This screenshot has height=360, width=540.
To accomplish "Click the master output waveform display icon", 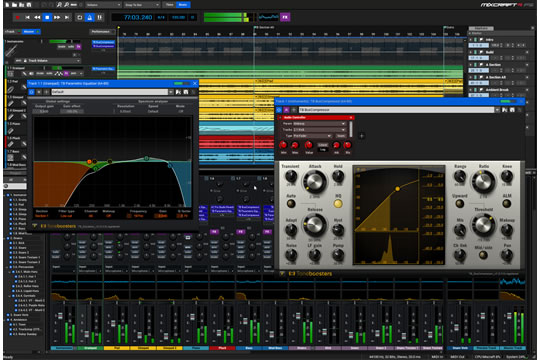I will click(269, 17).
